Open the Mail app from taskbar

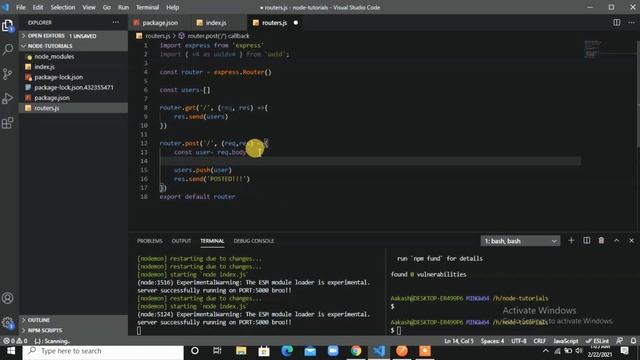[x=310, y=351]
